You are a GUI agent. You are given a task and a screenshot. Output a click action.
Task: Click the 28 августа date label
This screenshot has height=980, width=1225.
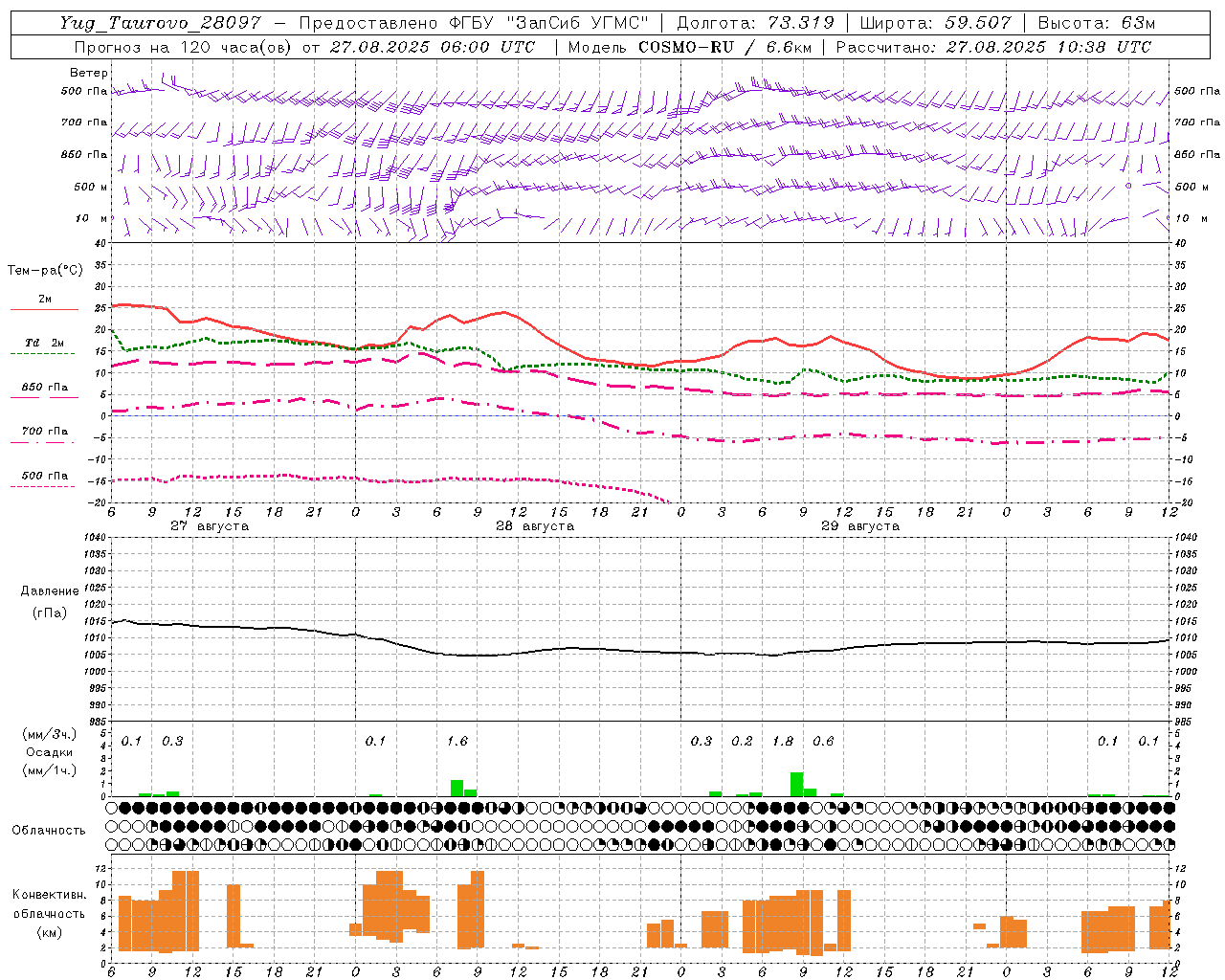[x=535, y=526]
